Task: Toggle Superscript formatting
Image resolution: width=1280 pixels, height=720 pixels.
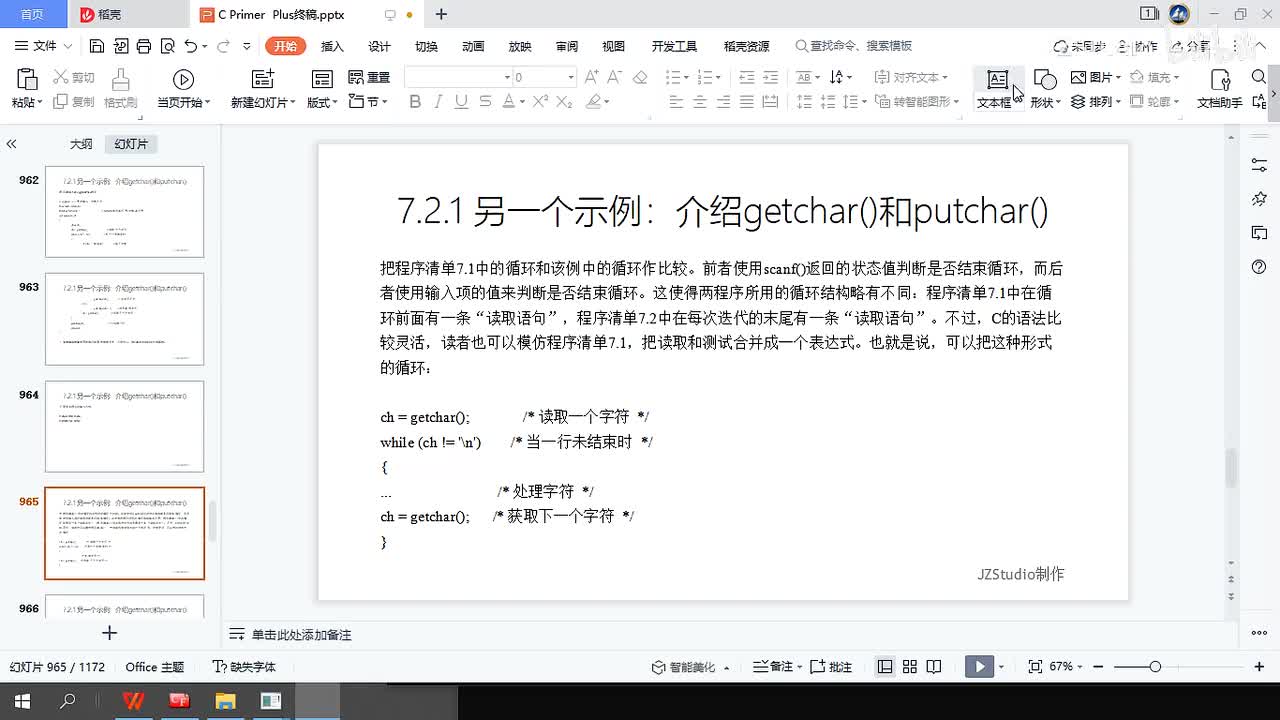Action: [x=540, y=102]
